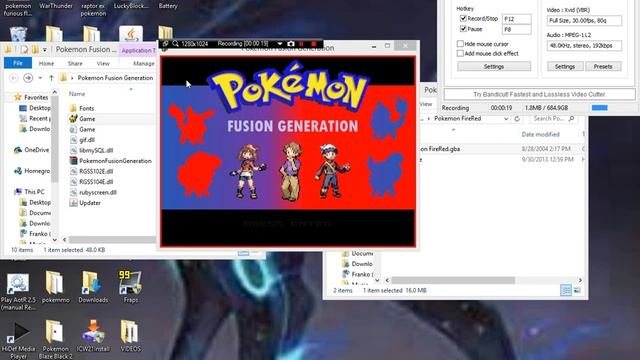Stop recording with the red stop square
This screenshot has width=640, height=360.
tap(313, 44)
